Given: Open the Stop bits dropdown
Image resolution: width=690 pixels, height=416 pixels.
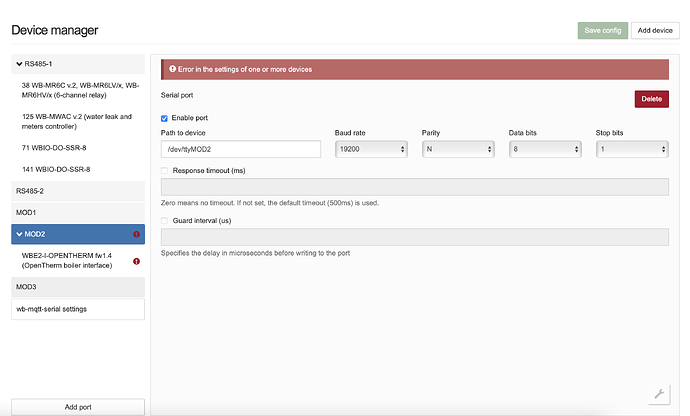Looking at the screenshot, I should [x=632, y=149].
